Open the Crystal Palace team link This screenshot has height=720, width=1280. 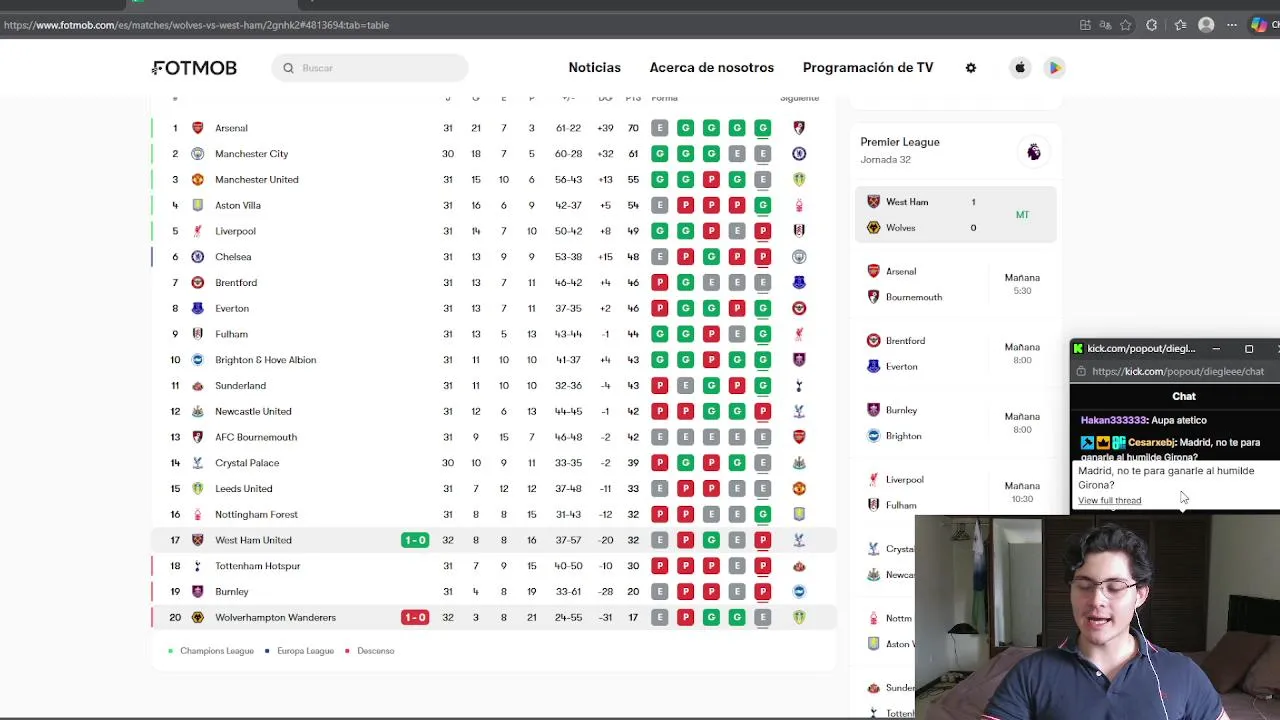(247, 463)
